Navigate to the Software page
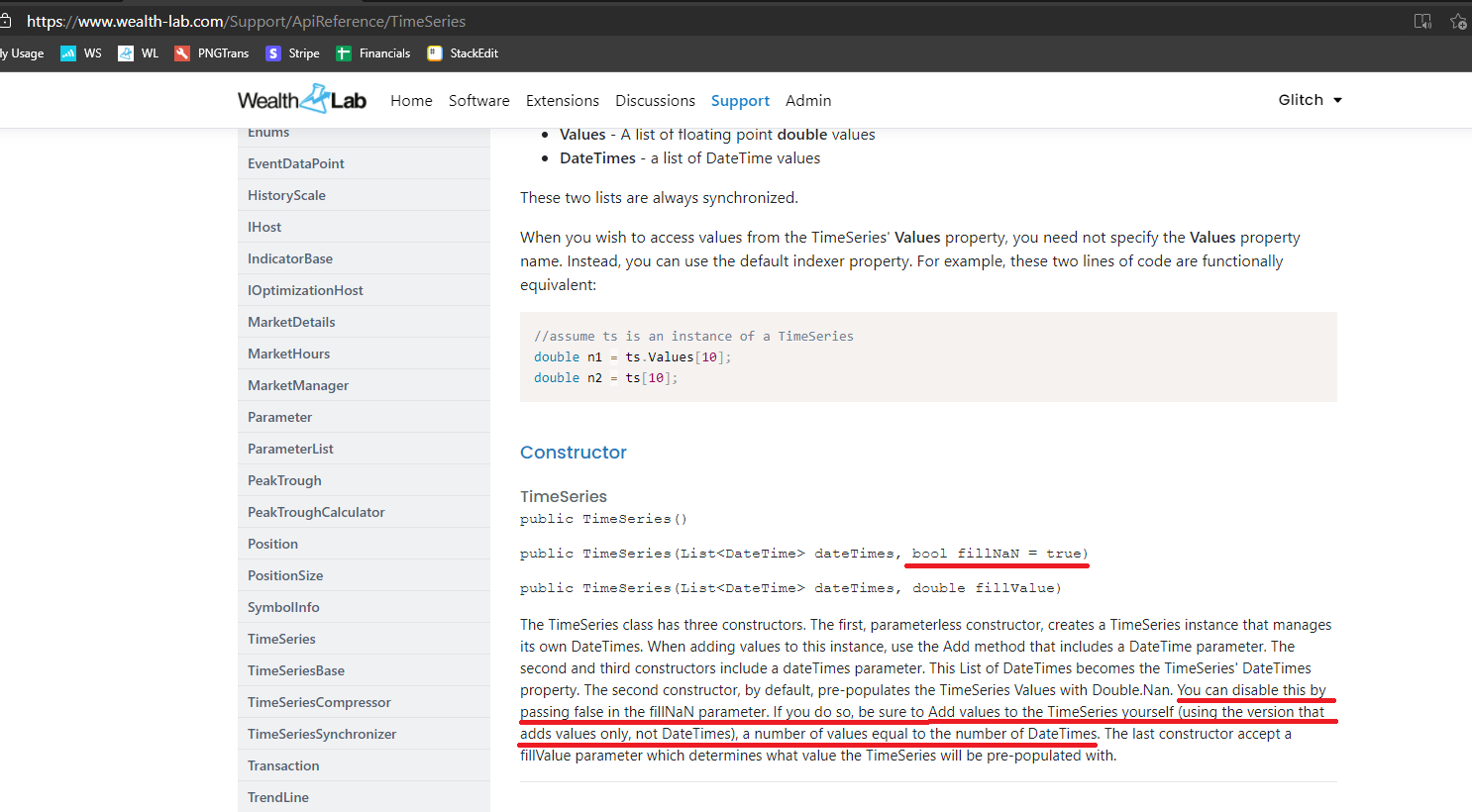 coord(478,101)
